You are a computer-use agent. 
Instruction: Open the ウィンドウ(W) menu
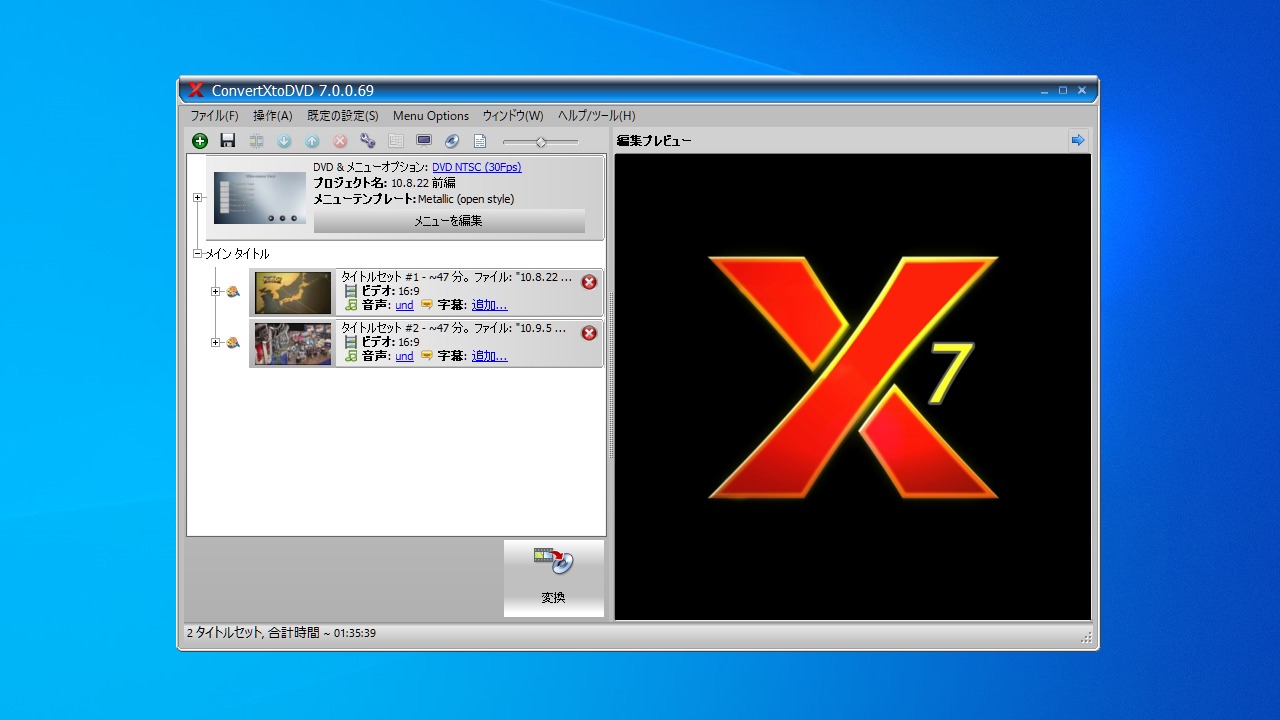point(513,116)
